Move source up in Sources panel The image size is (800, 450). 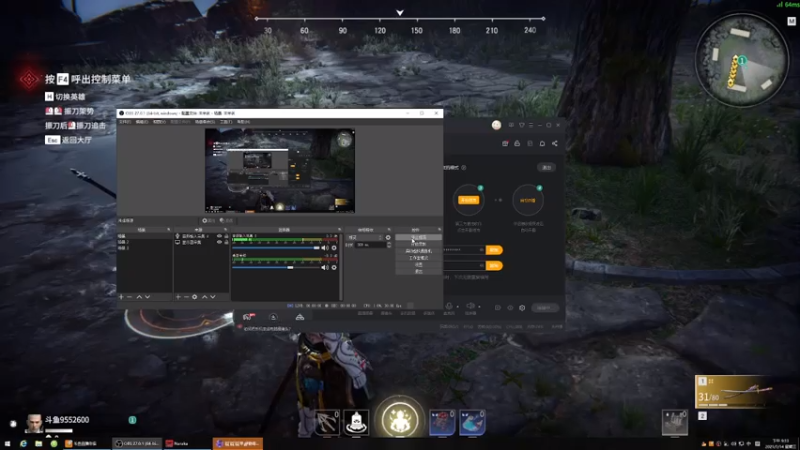pos(205,296)
